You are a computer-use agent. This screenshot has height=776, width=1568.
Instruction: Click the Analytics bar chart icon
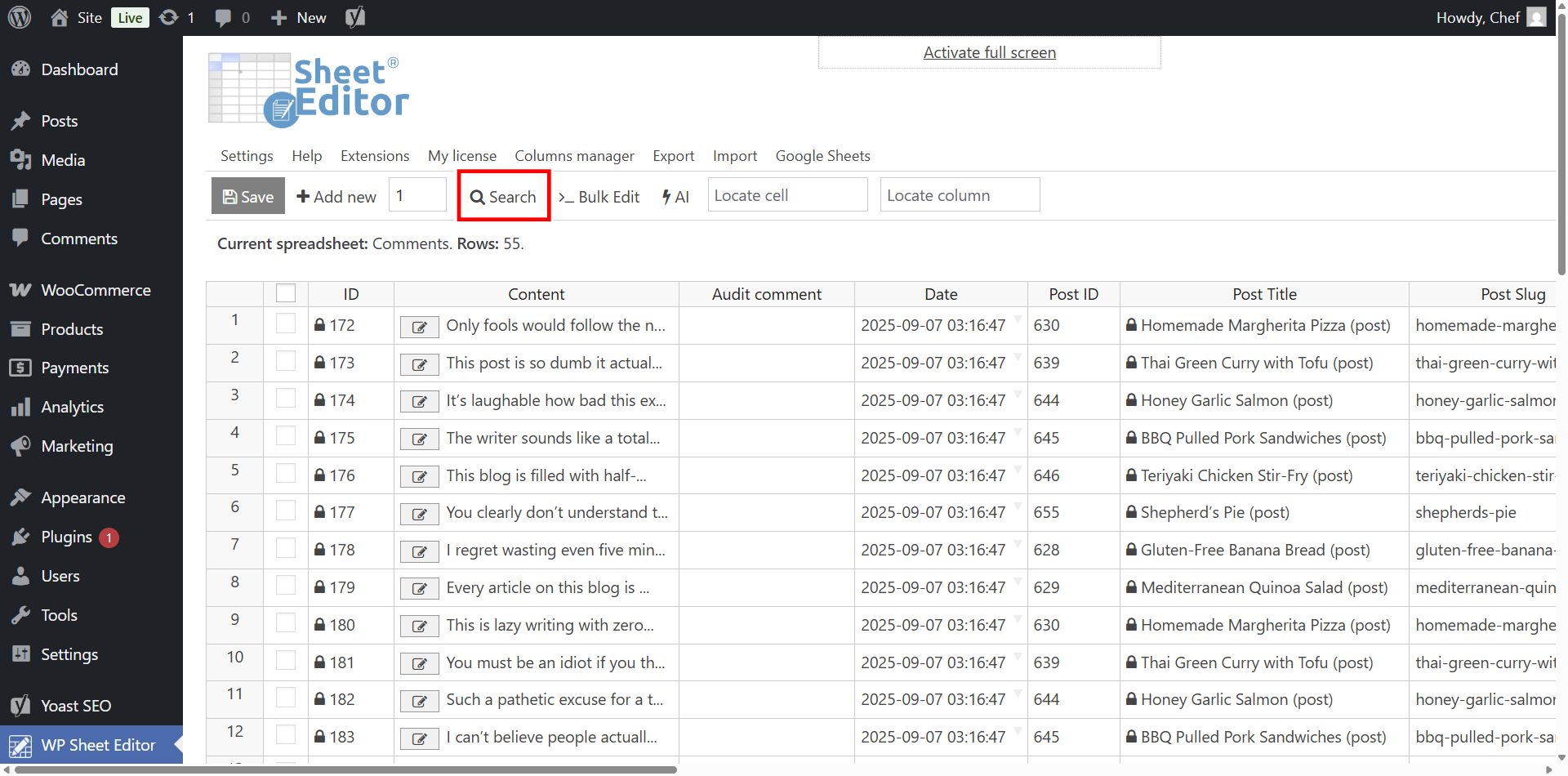20,407
